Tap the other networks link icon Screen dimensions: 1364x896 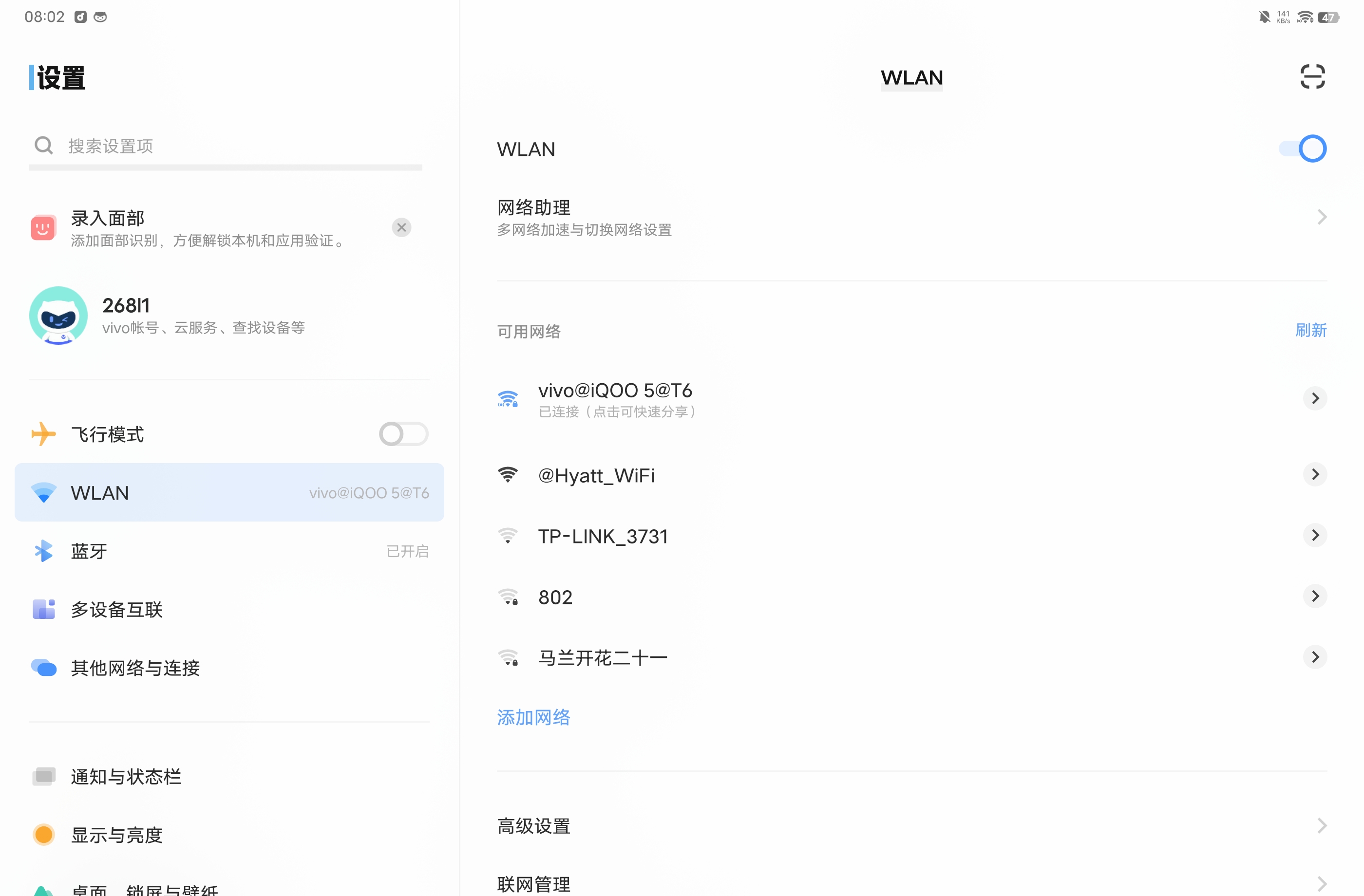pyautogui.click(x=43, y=668)
